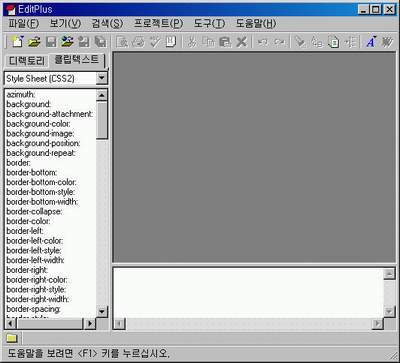The height and width of the screenshot is (363, 400).
Task: Select azimuth: in the cliptext list
Action: coord(20,95)
